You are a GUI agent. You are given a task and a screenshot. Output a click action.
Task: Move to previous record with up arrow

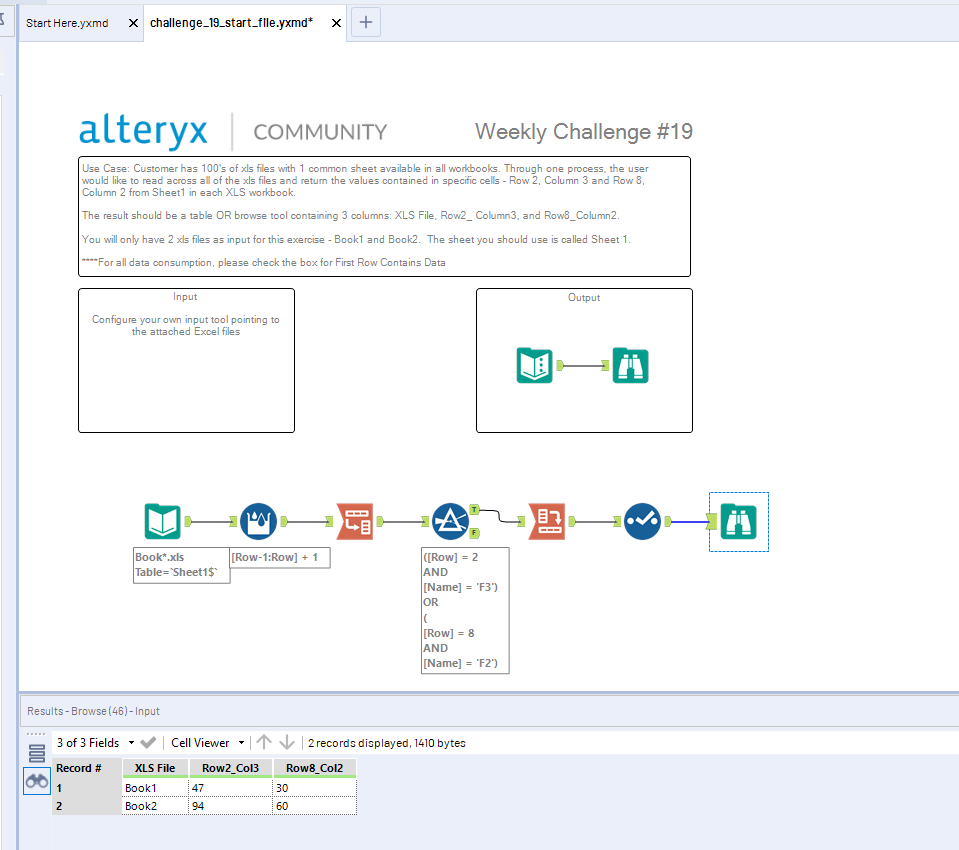pyautogui.click(x=264, y=742)
